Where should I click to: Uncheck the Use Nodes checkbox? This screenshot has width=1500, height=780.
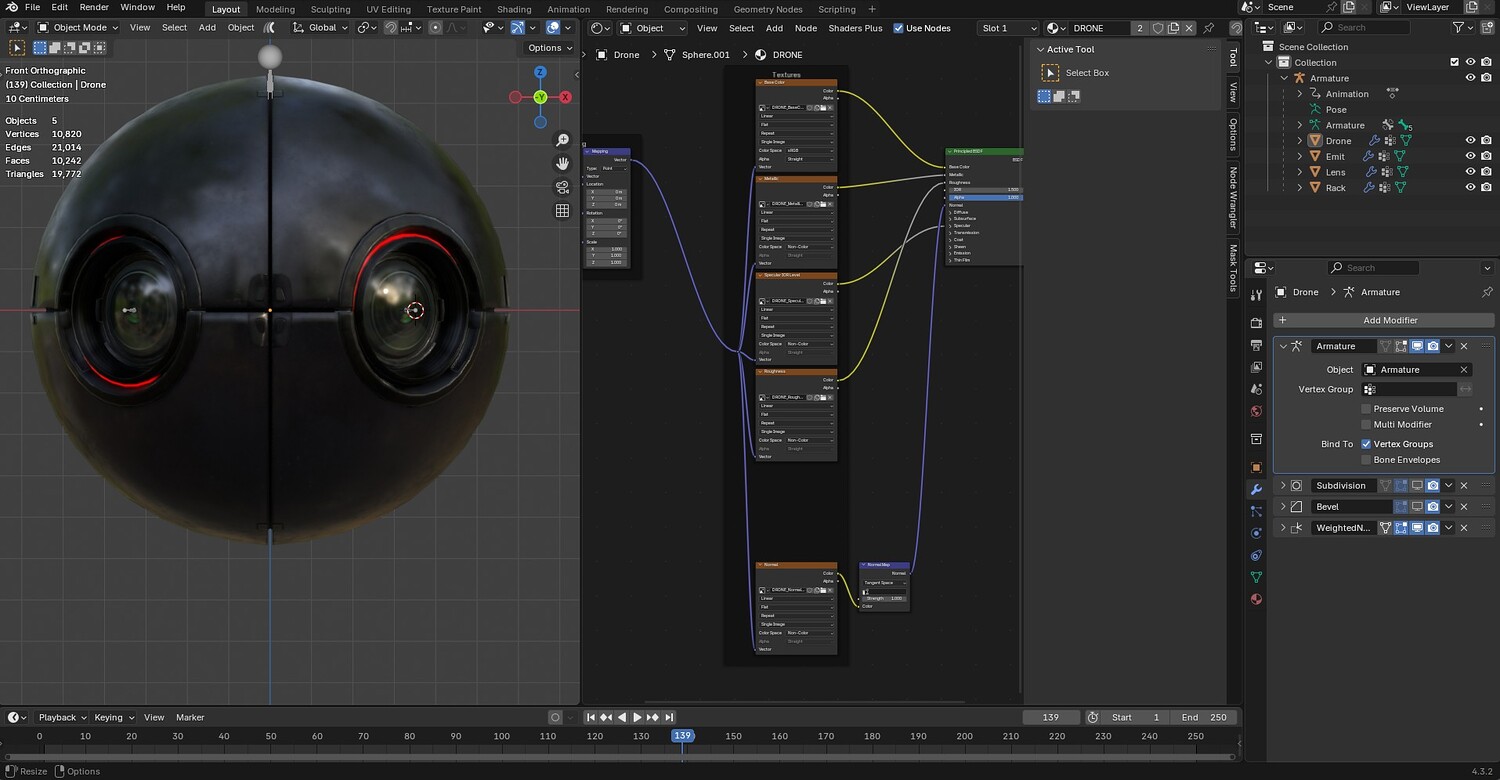pyautogui.click(x=898, y=28)
